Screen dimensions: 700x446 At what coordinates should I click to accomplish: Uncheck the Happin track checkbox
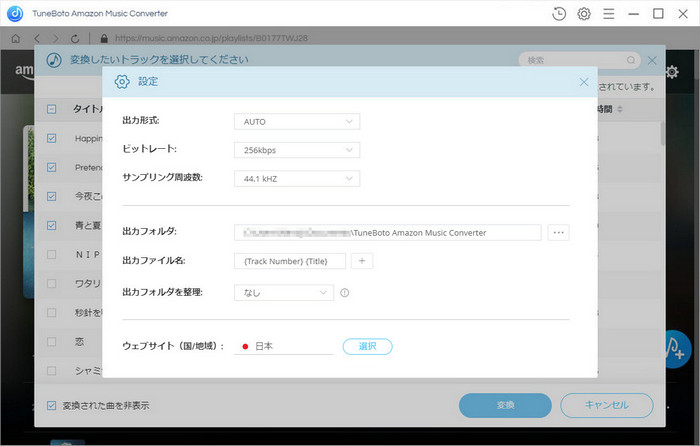coord(52,138)
